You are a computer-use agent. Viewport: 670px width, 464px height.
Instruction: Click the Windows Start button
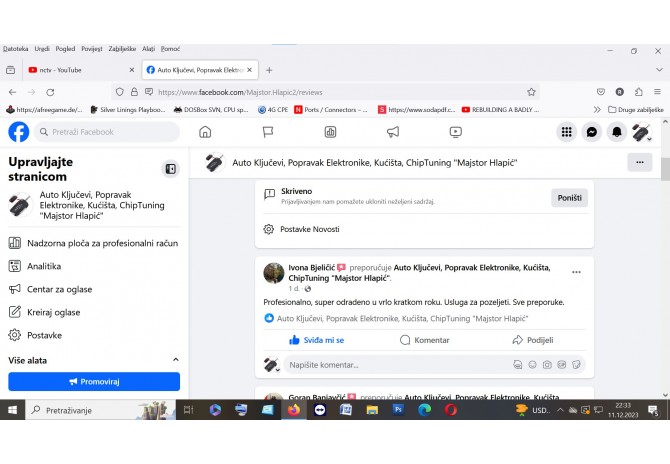tap(12, 410)
